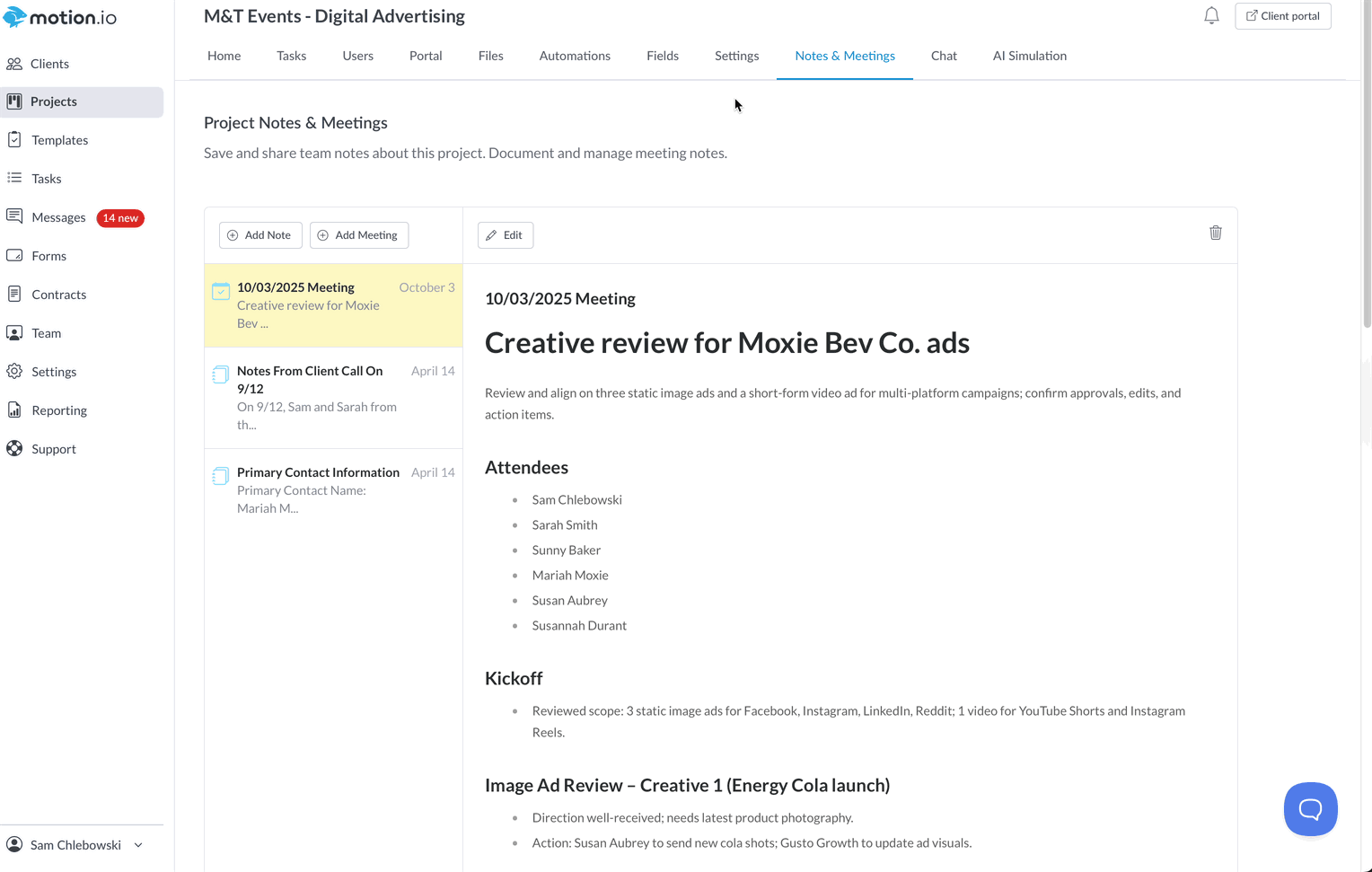
Task: Click the Projects board icon
Action: 14,101
